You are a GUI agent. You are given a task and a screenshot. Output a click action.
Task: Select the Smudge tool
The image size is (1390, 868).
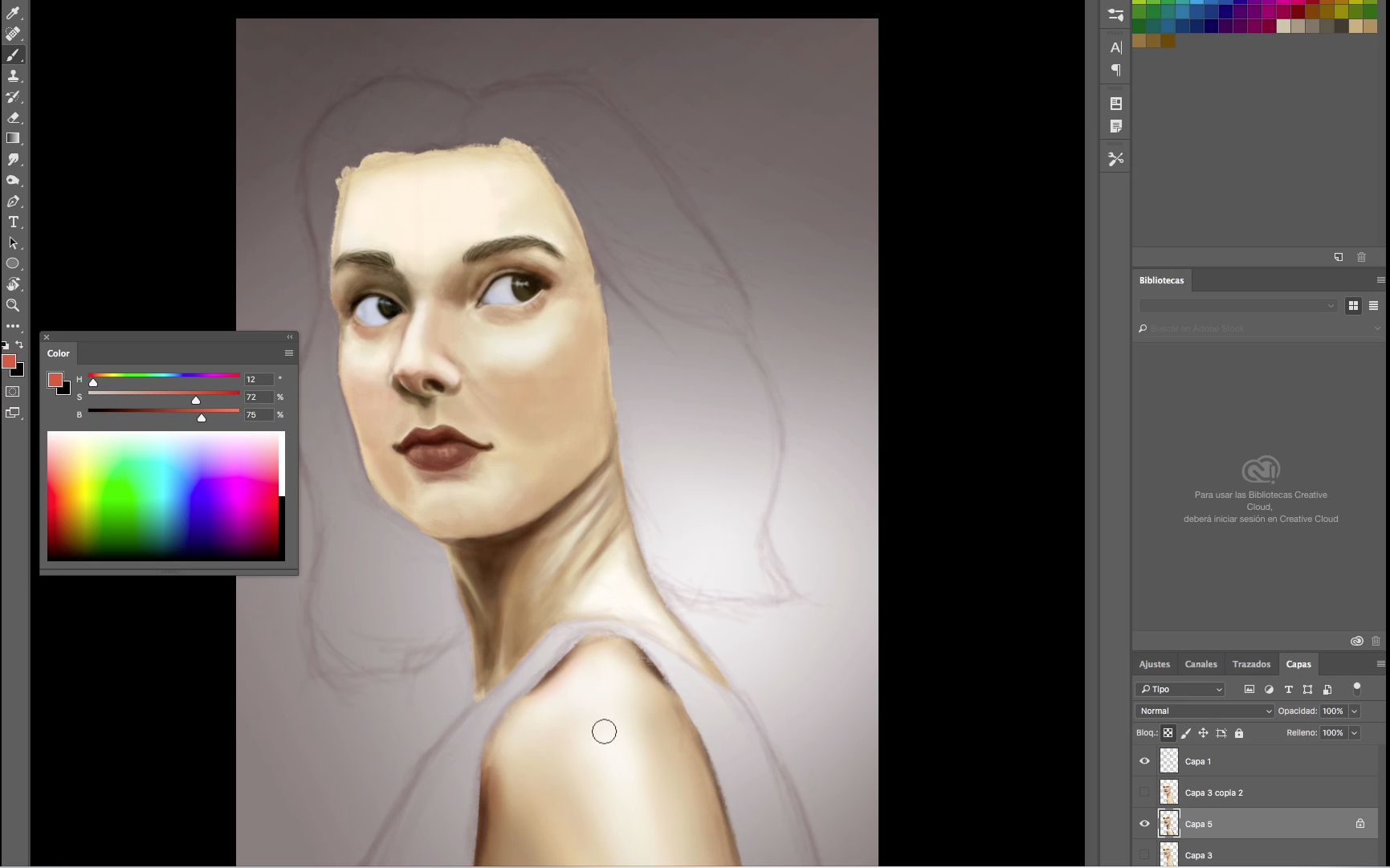(x=13, y=159)
